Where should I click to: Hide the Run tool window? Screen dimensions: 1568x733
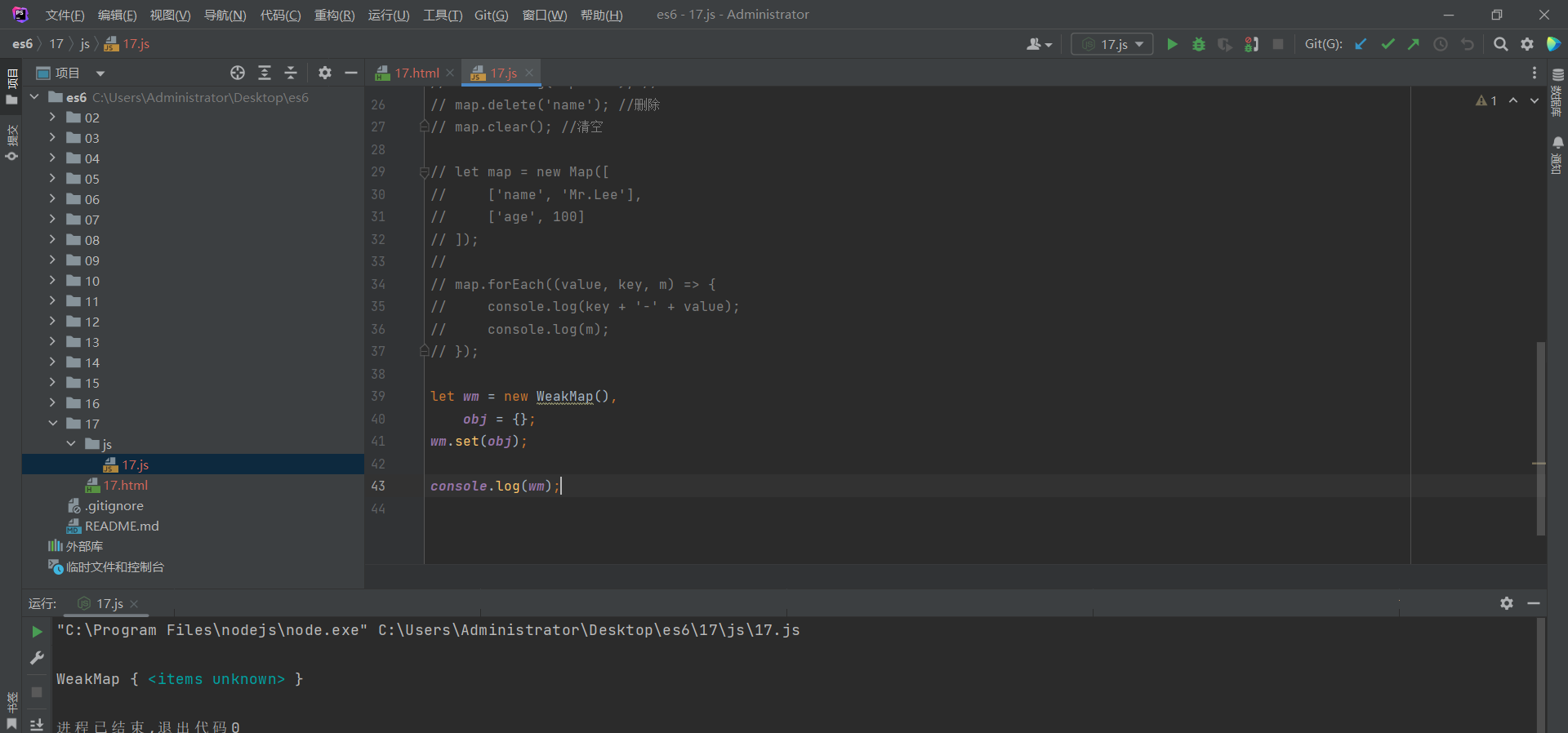coord(1534,603)
